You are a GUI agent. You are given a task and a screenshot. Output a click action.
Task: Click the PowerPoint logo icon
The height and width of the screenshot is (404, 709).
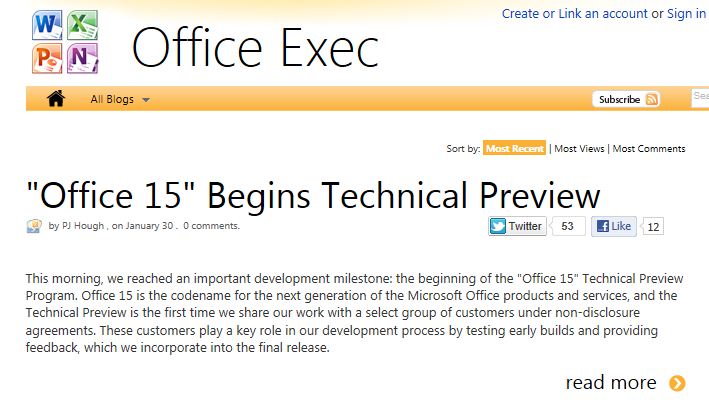coord(47,58)
